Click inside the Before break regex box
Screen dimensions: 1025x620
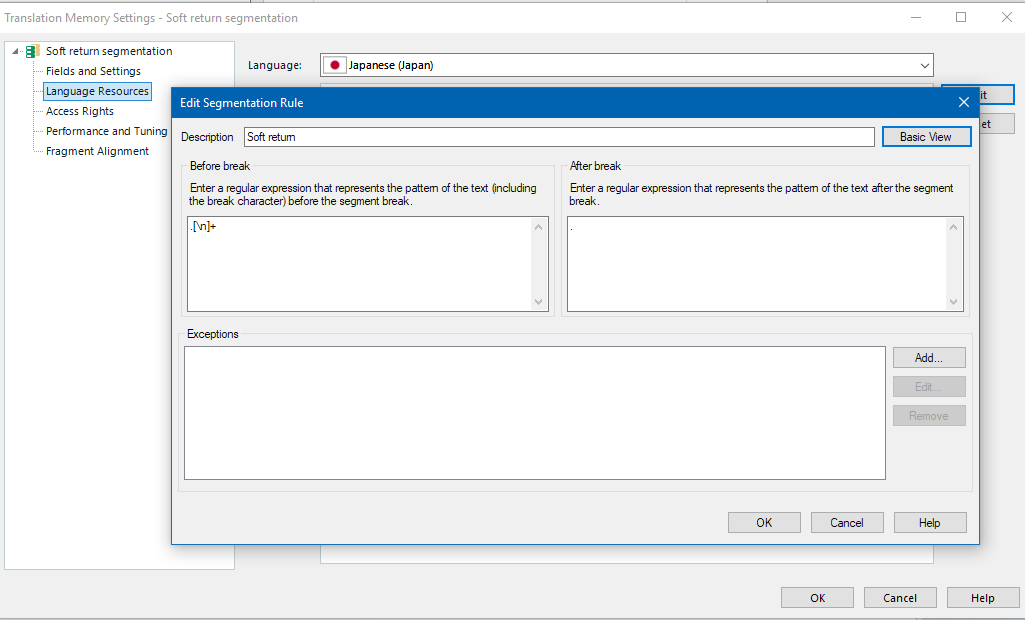360,264
